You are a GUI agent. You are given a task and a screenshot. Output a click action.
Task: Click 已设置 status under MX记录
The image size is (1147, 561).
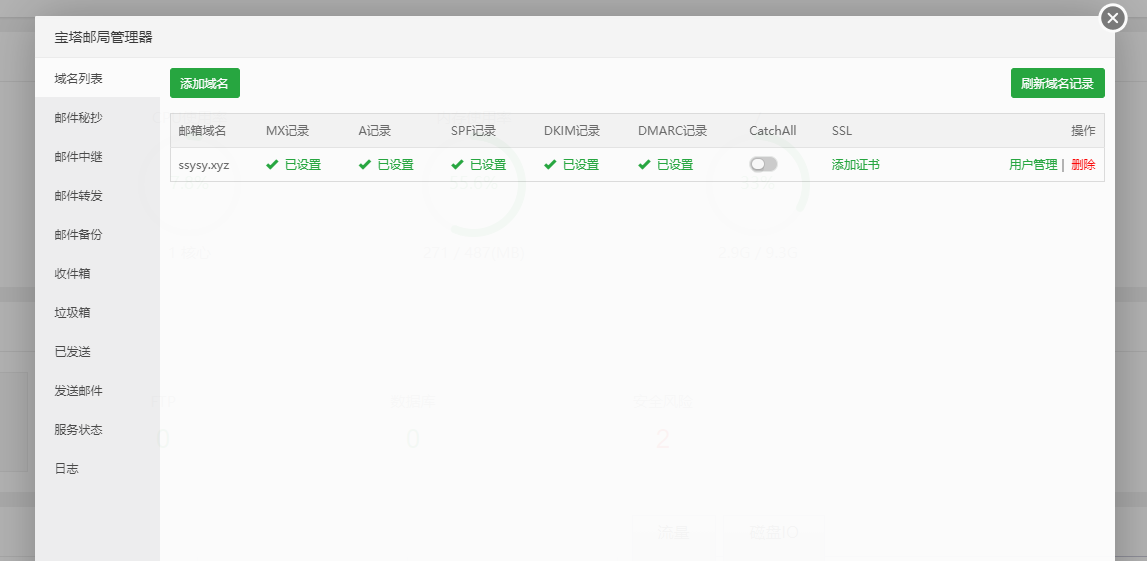(303, 165)
